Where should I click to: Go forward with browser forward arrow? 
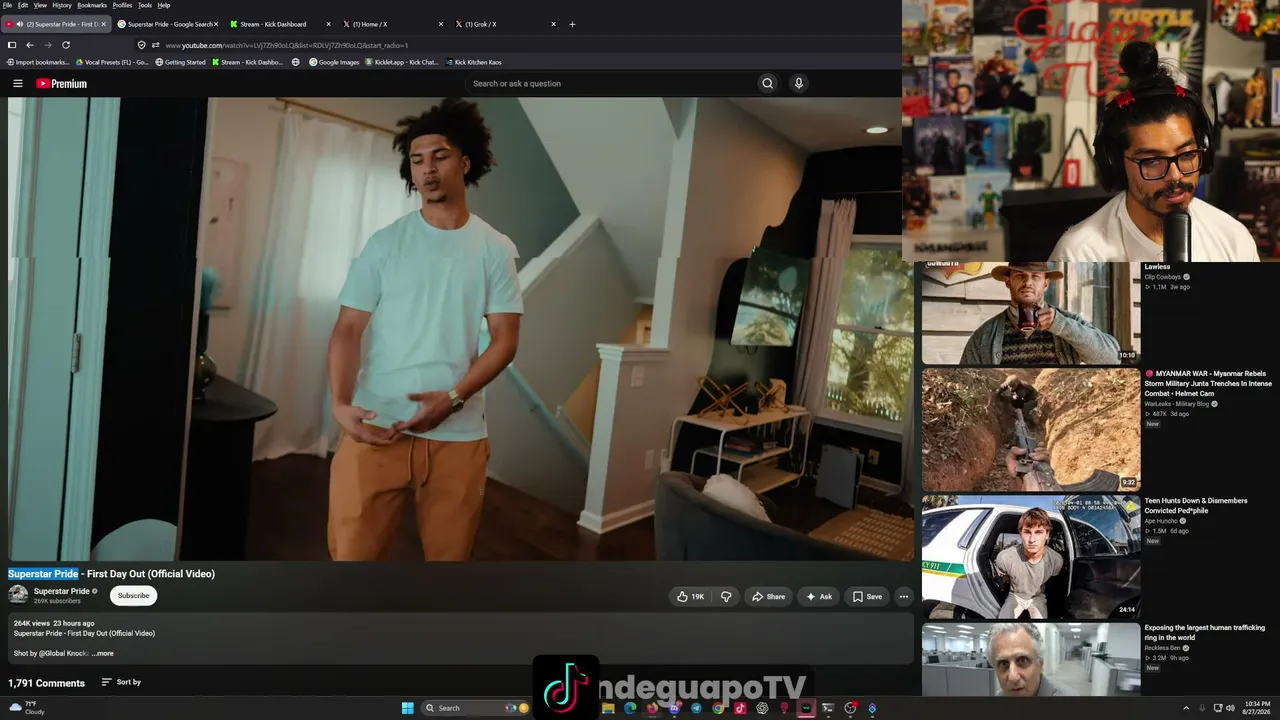(47, 45)
